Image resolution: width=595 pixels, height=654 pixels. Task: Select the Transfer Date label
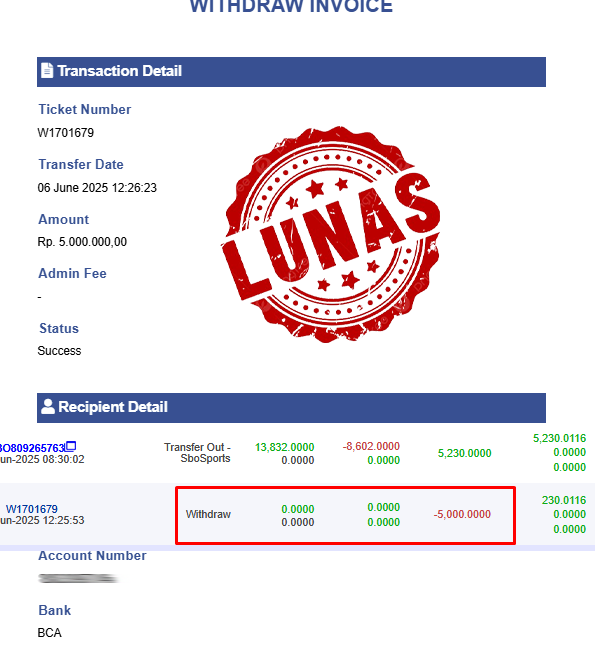81,164
